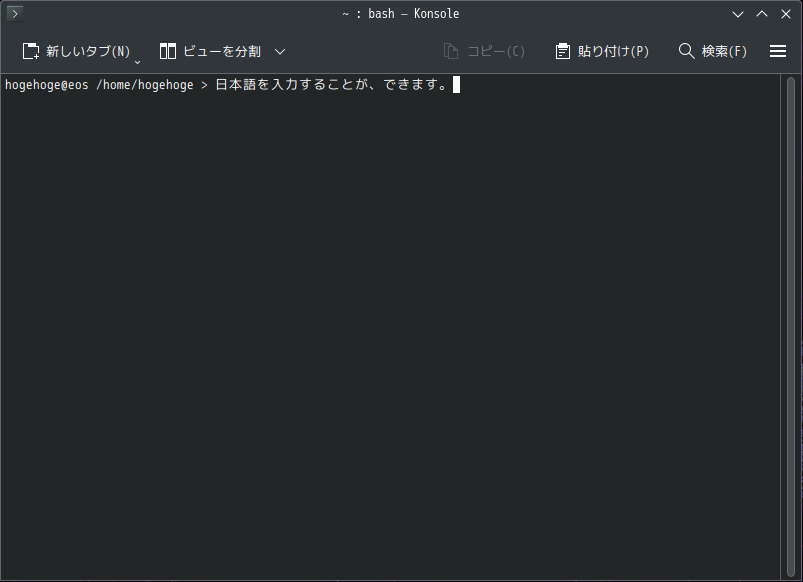The height and width of the screenshot is (582, 803).
Task: Click the prompt path /home/hogehoge
Action: [x=145, y=85]
